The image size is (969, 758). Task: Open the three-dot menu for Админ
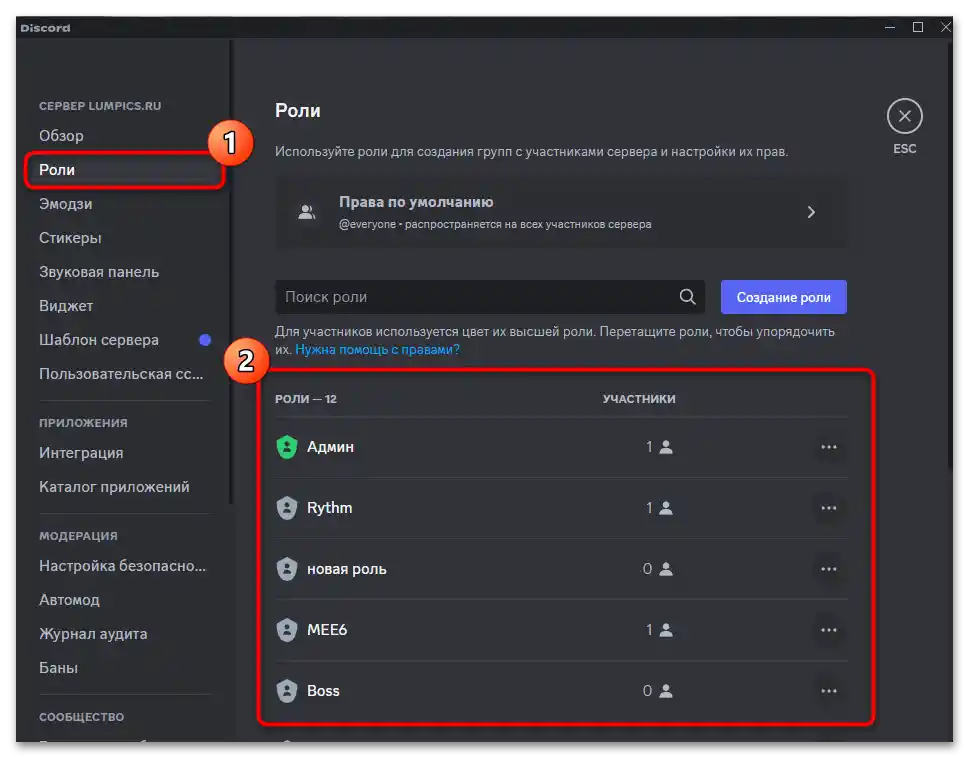pyautogui.click(x=828, y=447)
